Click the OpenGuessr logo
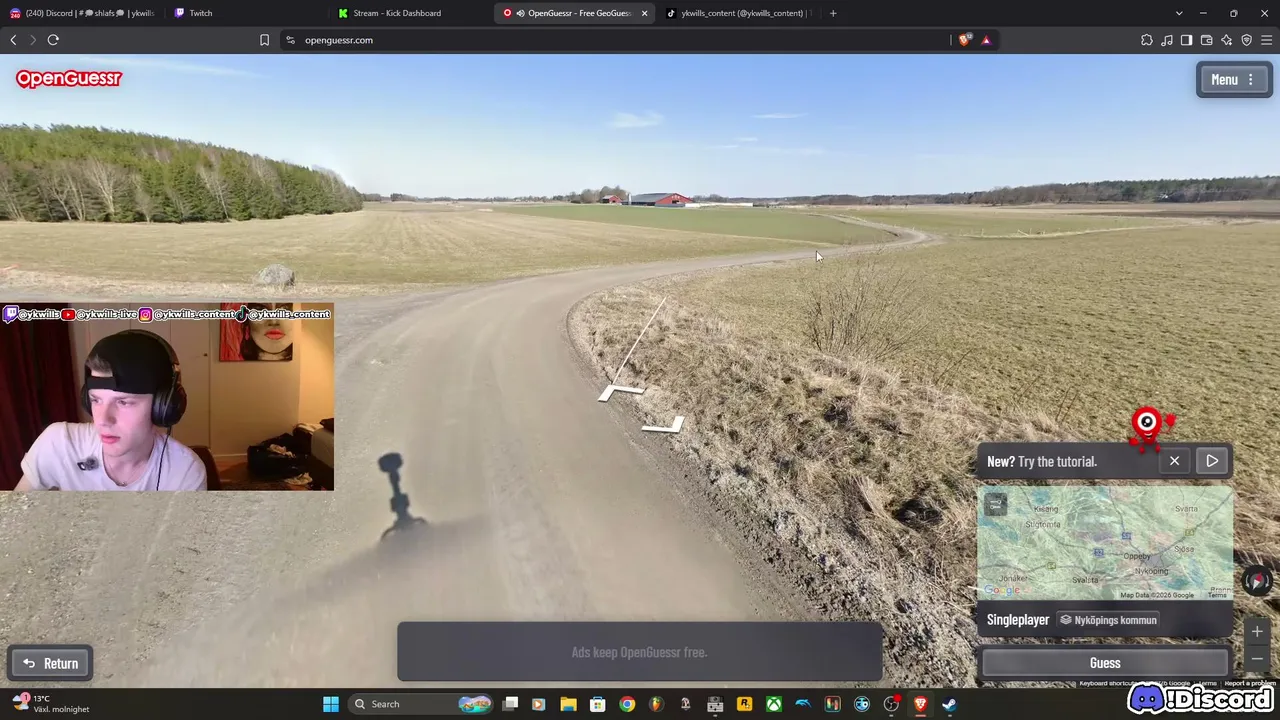Viewport: 1280px width, 720px height. pyautogui.click(x=68, y=79)
